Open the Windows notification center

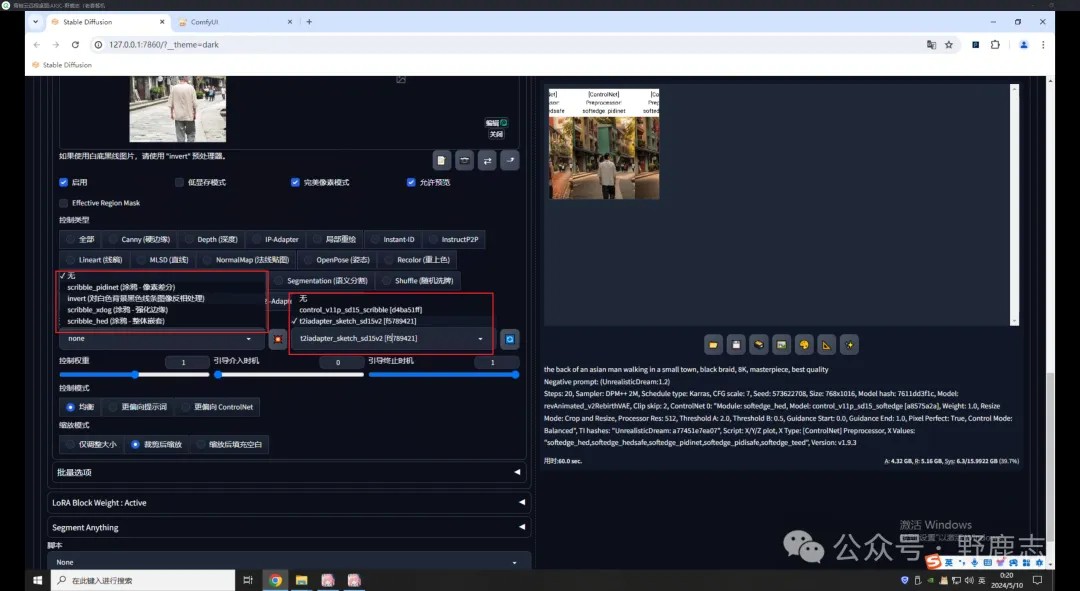point(1037,580)
